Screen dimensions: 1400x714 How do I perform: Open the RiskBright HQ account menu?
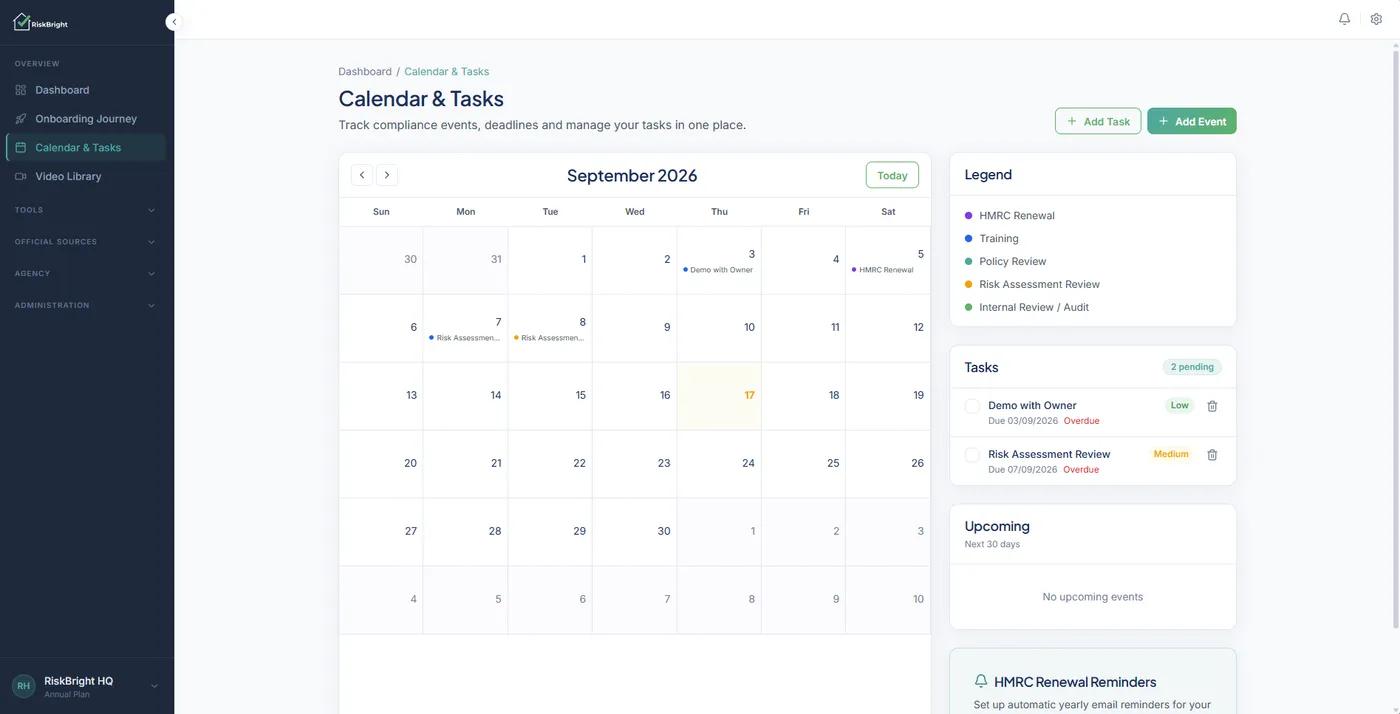click(x=86, y=686)
